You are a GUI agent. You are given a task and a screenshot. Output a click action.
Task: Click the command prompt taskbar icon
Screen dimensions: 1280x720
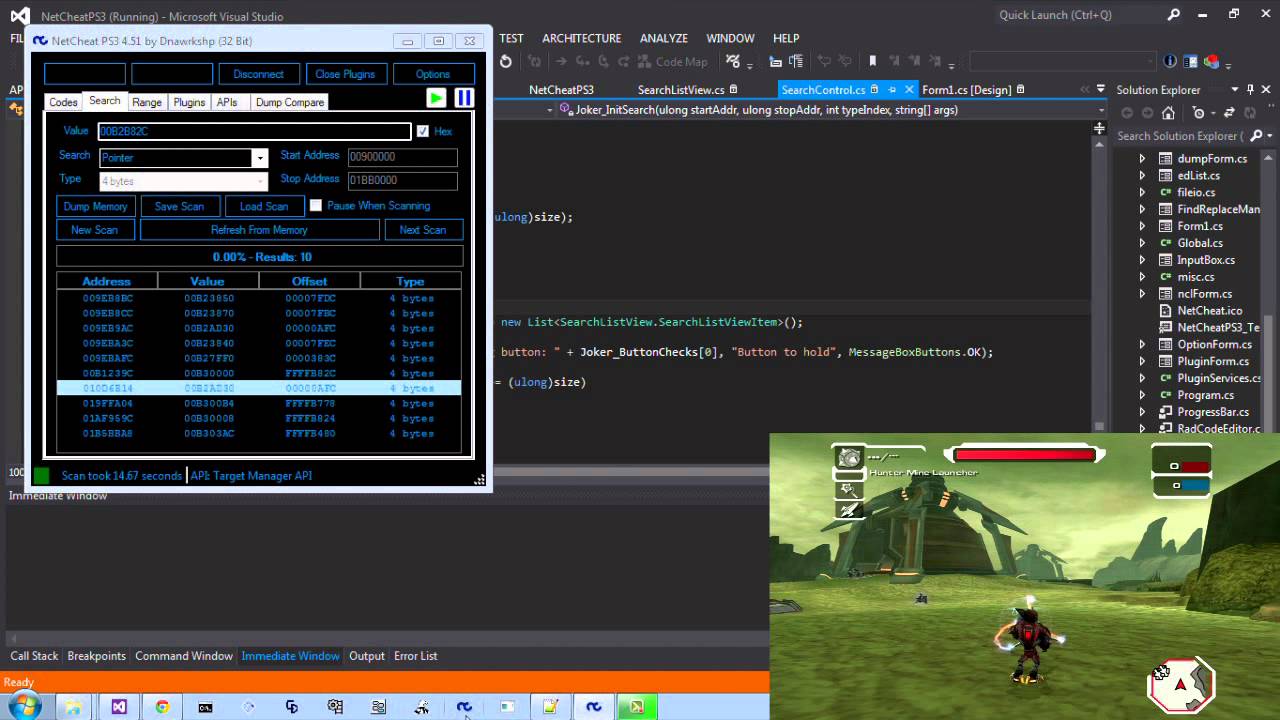coord(205,707)
